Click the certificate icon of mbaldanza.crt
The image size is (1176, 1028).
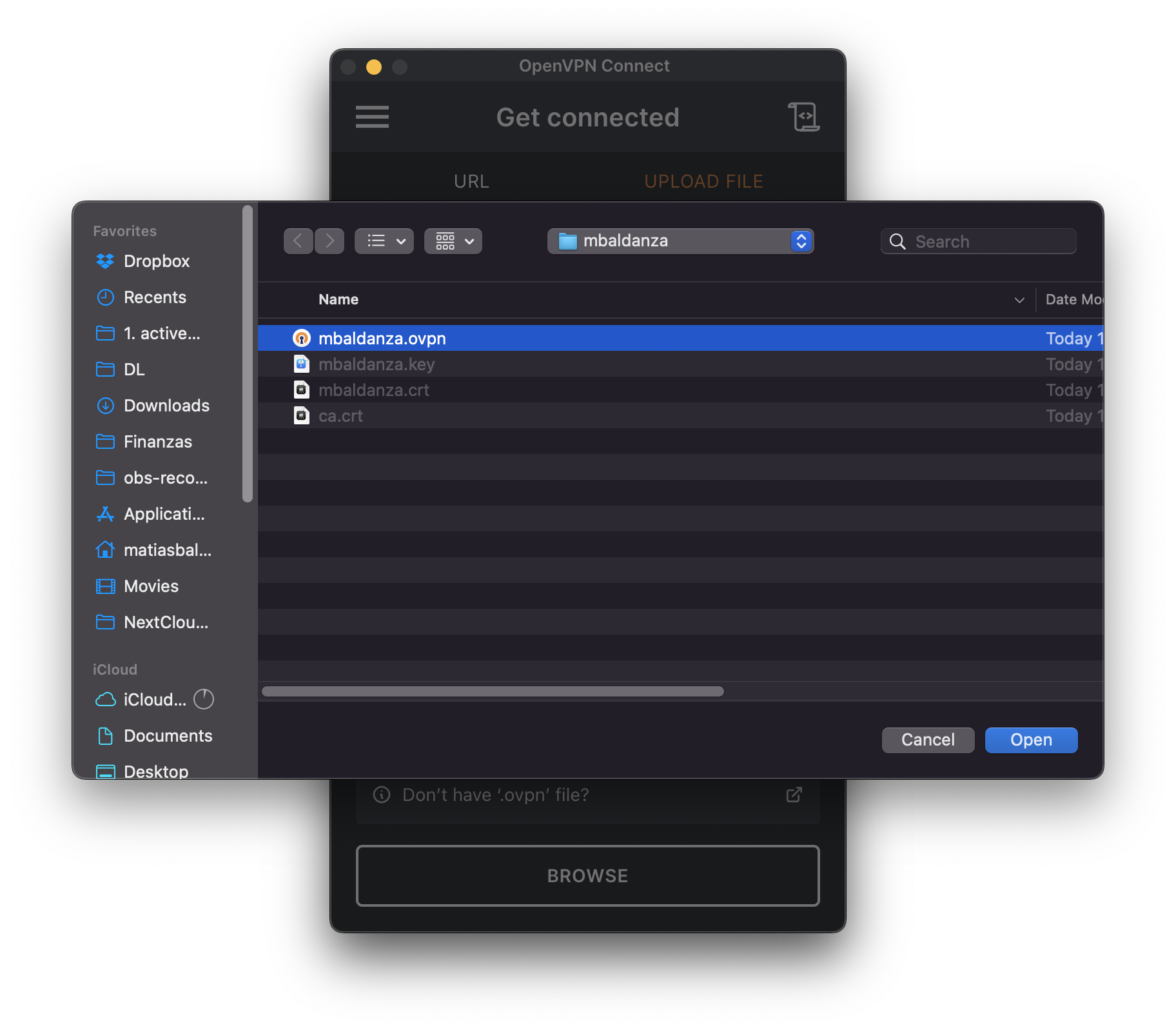301,390
